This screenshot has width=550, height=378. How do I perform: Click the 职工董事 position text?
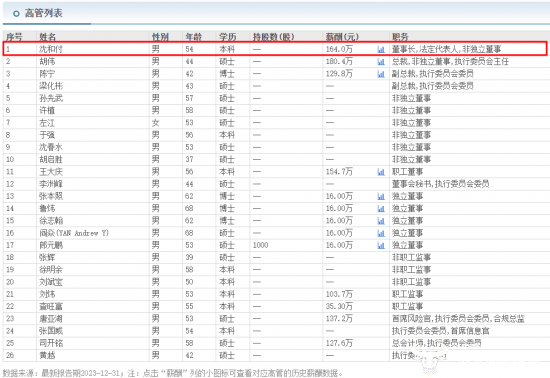coord(407,172)
